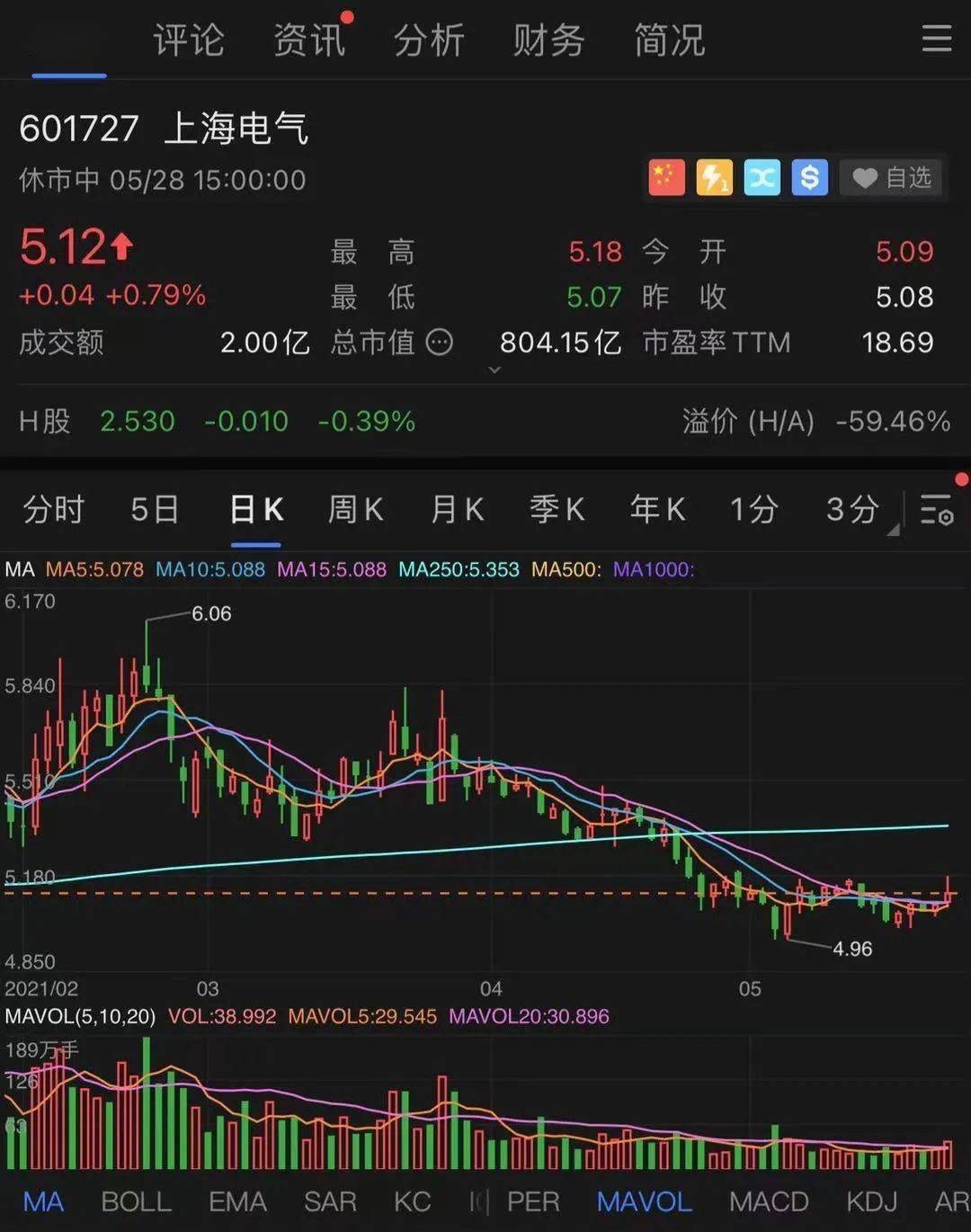The image size is (971, 1232).
Task: Tap the MAVOL5:29.545 legend value
Action: pyautogui.click(x=362, y=1016)
